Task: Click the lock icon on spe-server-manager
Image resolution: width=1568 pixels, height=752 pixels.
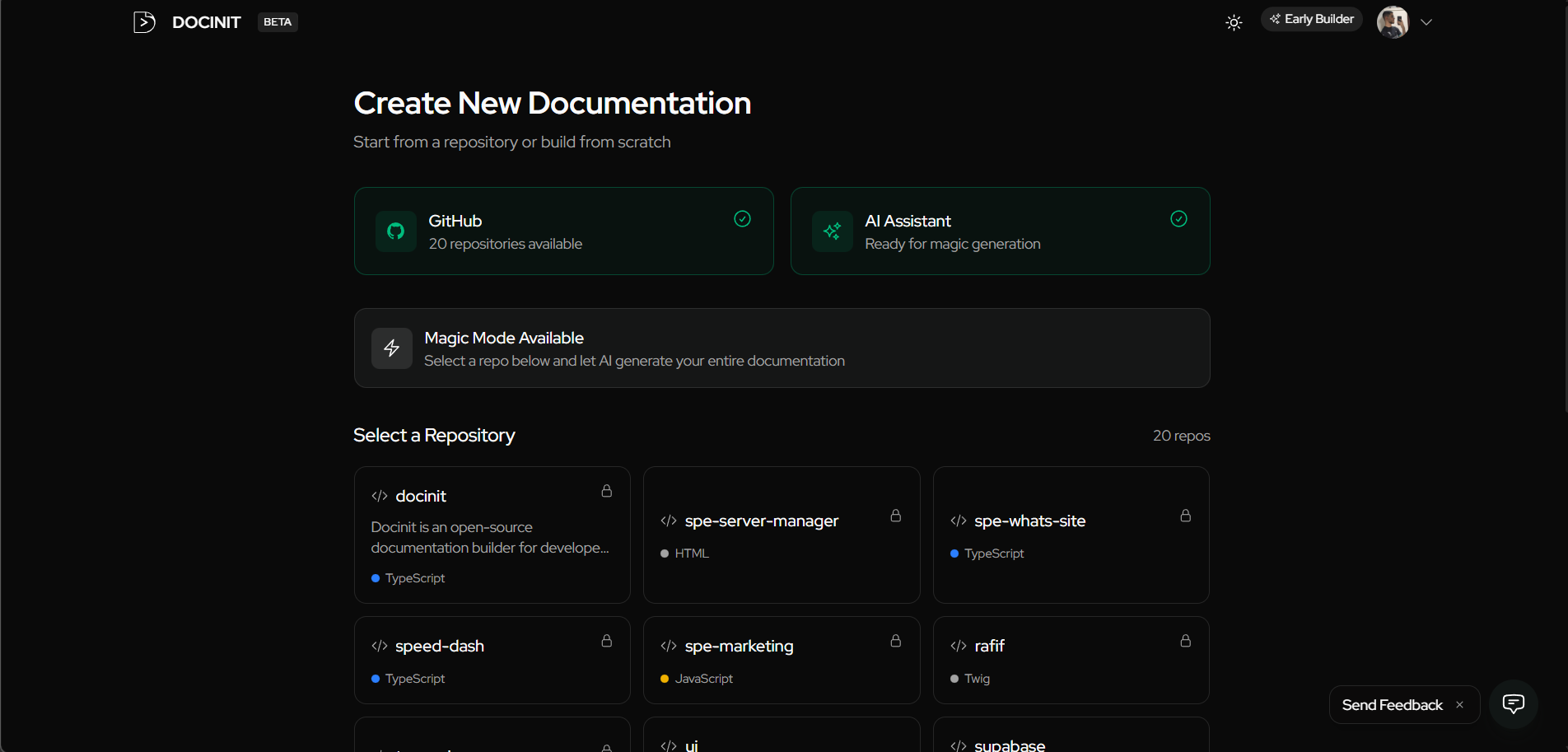Action: (x=896, y=516)
